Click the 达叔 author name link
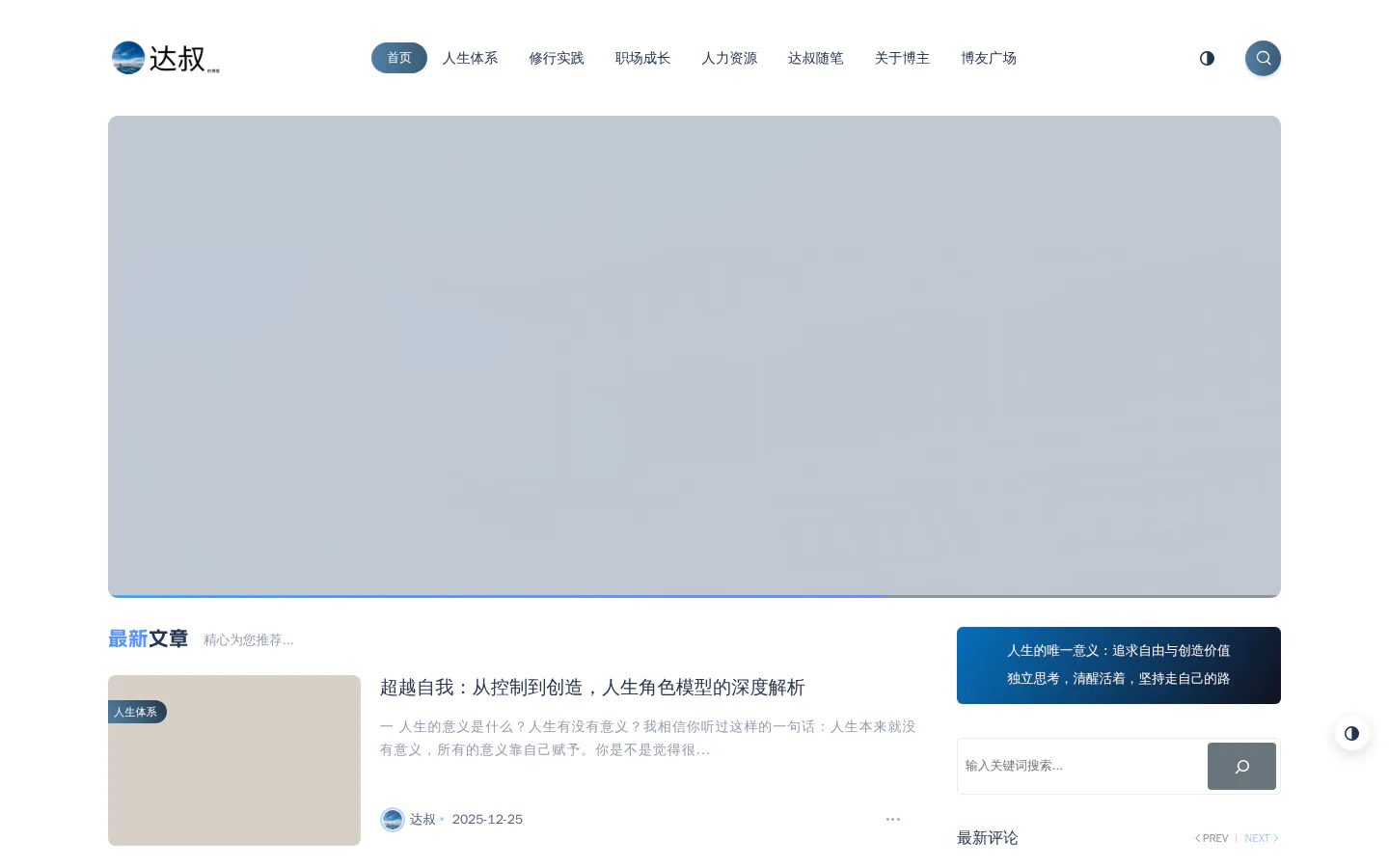 coord(422,819)
